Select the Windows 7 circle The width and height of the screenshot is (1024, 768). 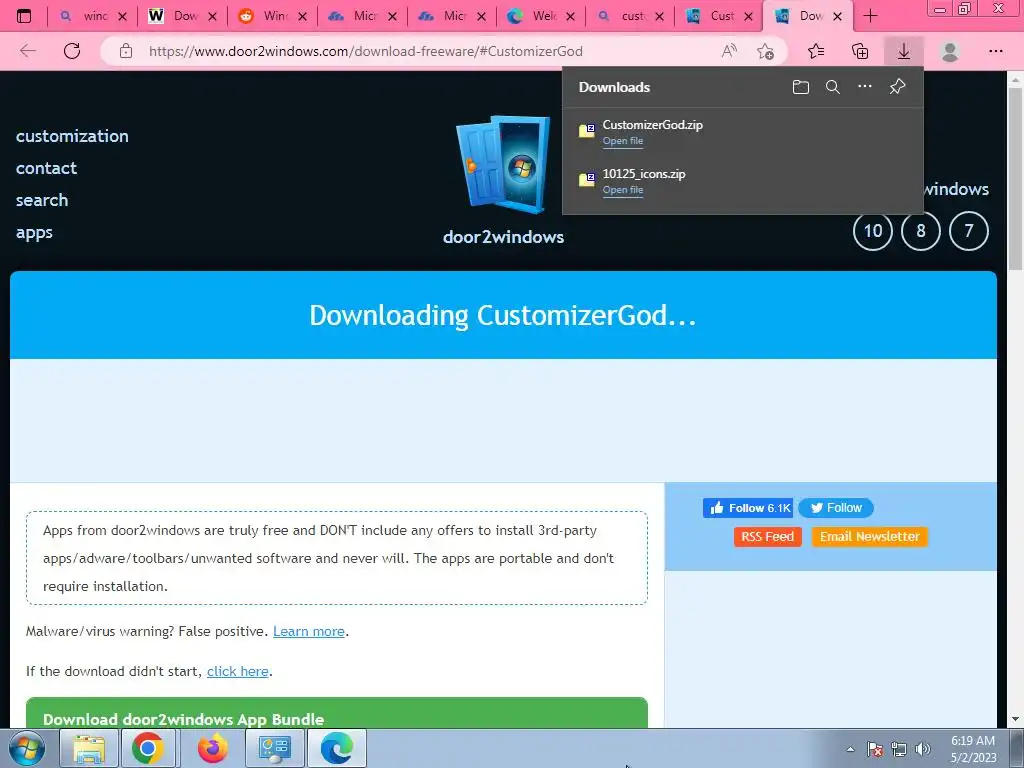click(968, 231)
